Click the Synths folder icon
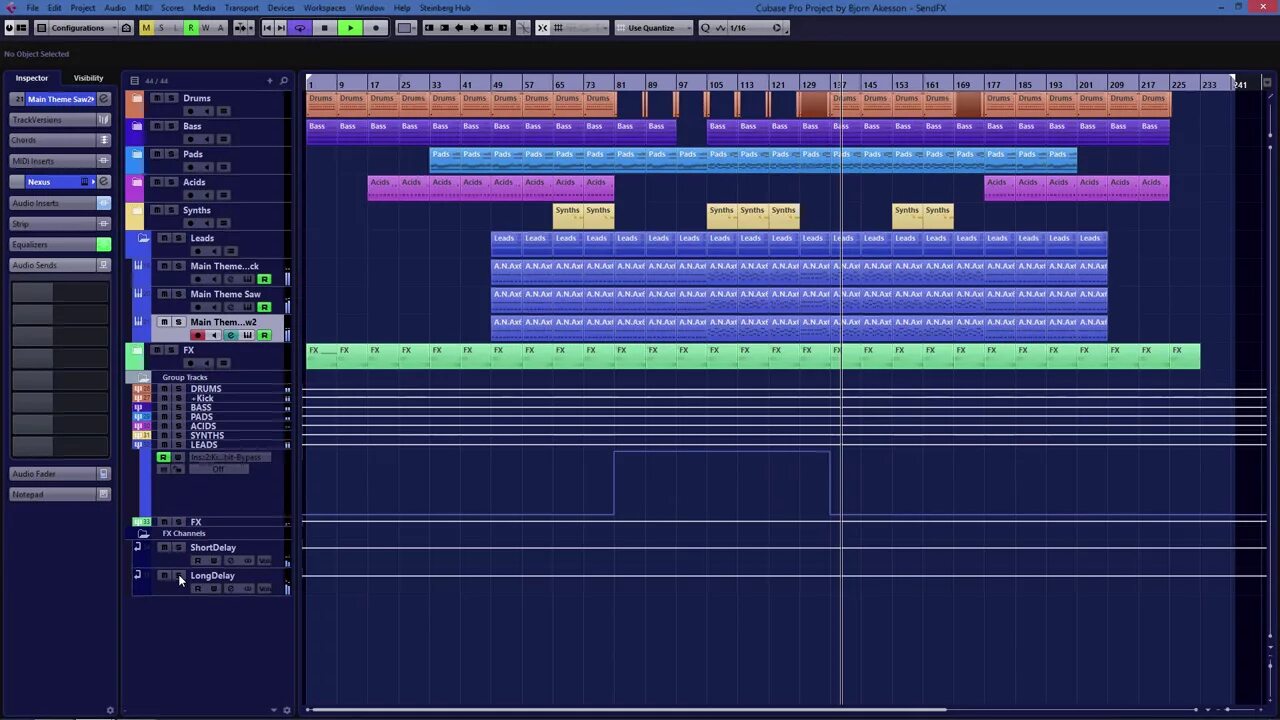The height and width of the screenshot is (720, 1280). [x=136, y=210]
